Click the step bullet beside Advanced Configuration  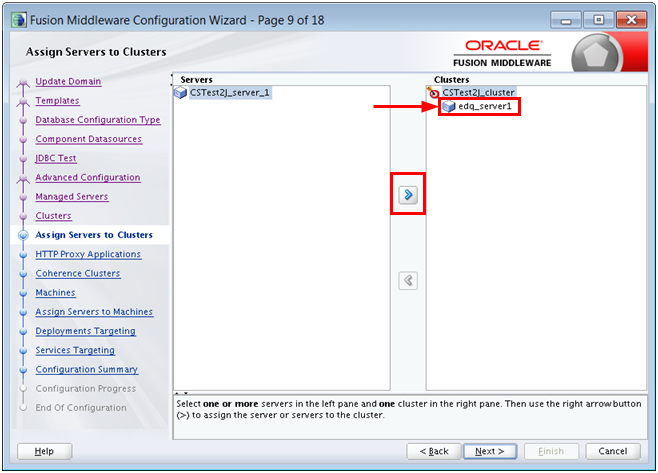(x=23, y=178)
